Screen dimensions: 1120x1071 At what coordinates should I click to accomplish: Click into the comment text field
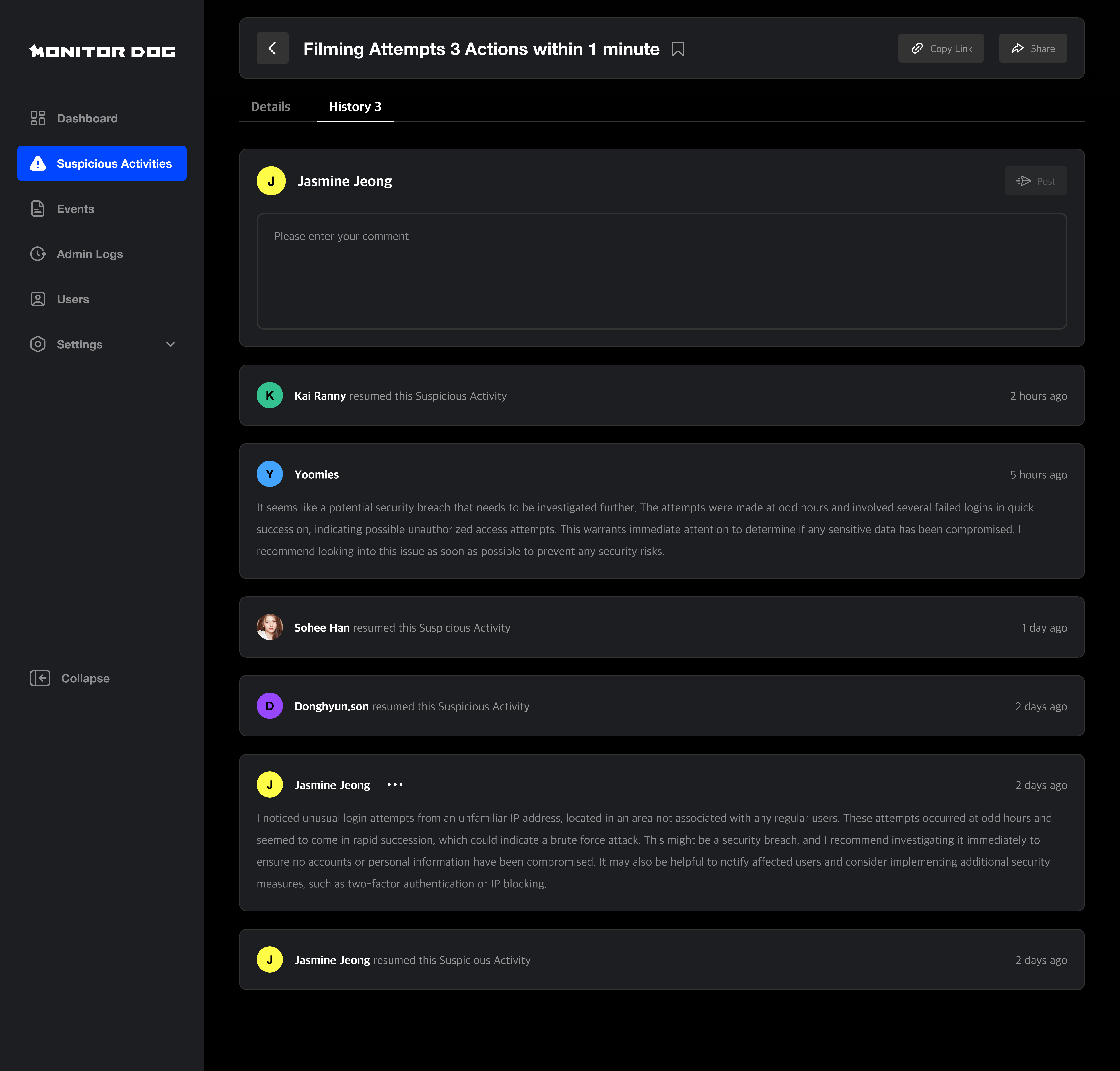point(662,271)
